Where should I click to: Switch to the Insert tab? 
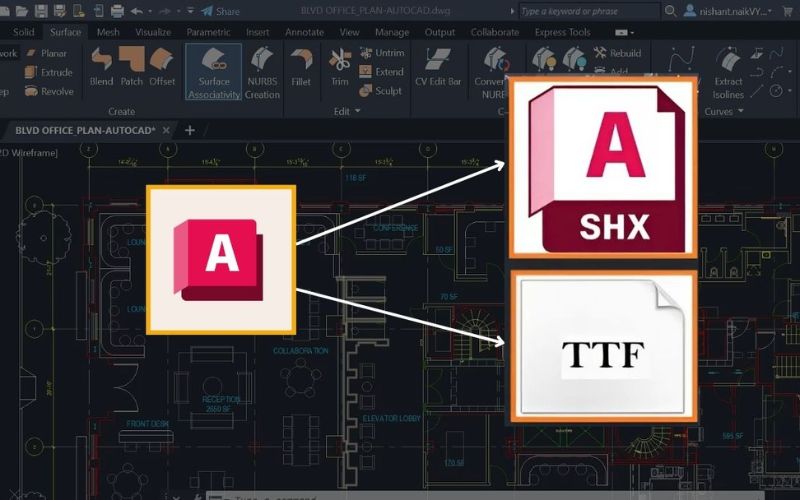(258, 32)
